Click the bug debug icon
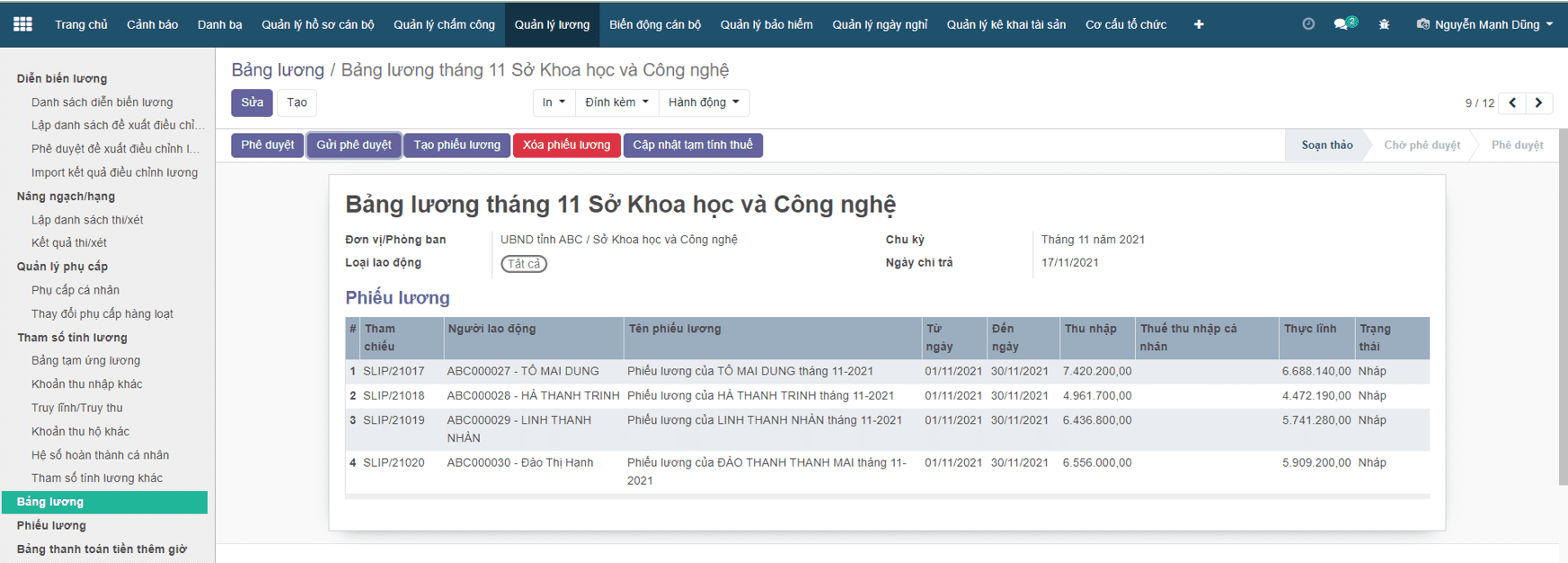 pyautogui.click(x=1384, y=24)
